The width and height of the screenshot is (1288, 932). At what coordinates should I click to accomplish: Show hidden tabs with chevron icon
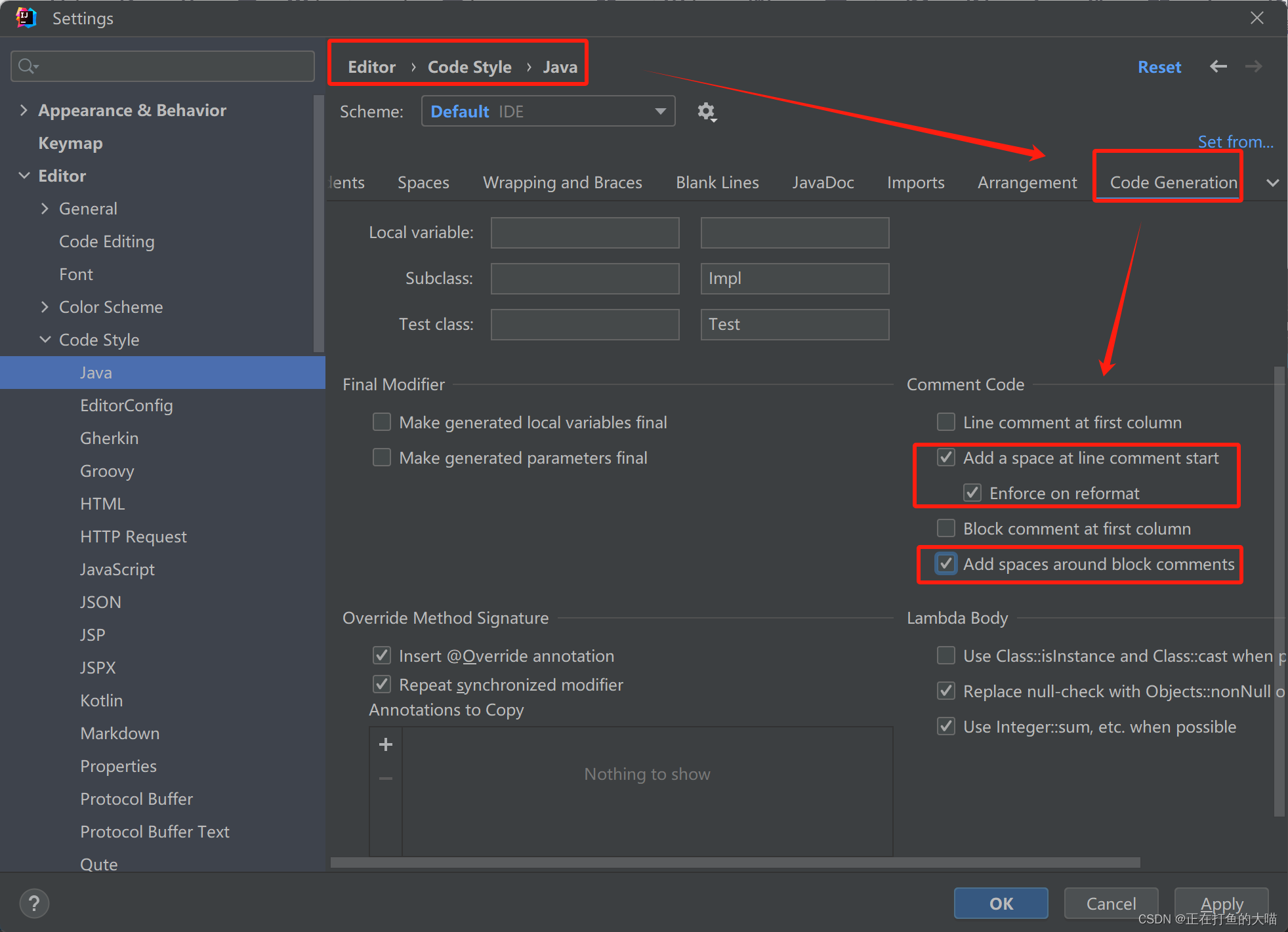[1272, 183]
